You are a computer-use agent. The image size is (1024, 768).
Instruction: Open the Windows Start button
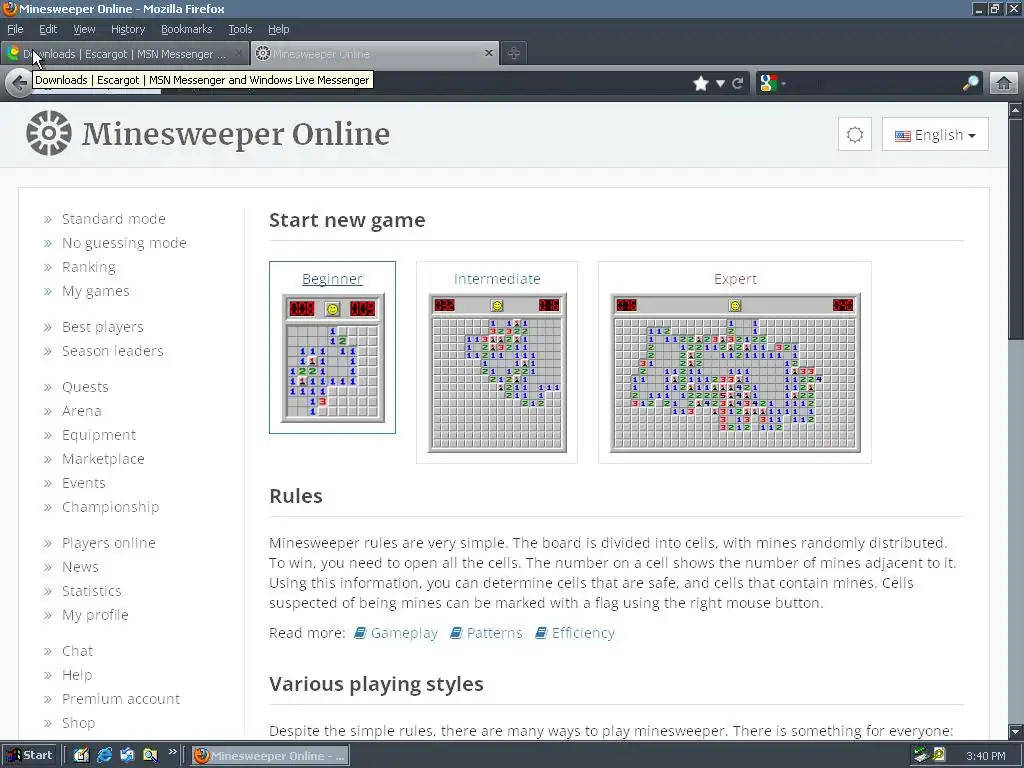pyautogui.click(x=30, y=756)
